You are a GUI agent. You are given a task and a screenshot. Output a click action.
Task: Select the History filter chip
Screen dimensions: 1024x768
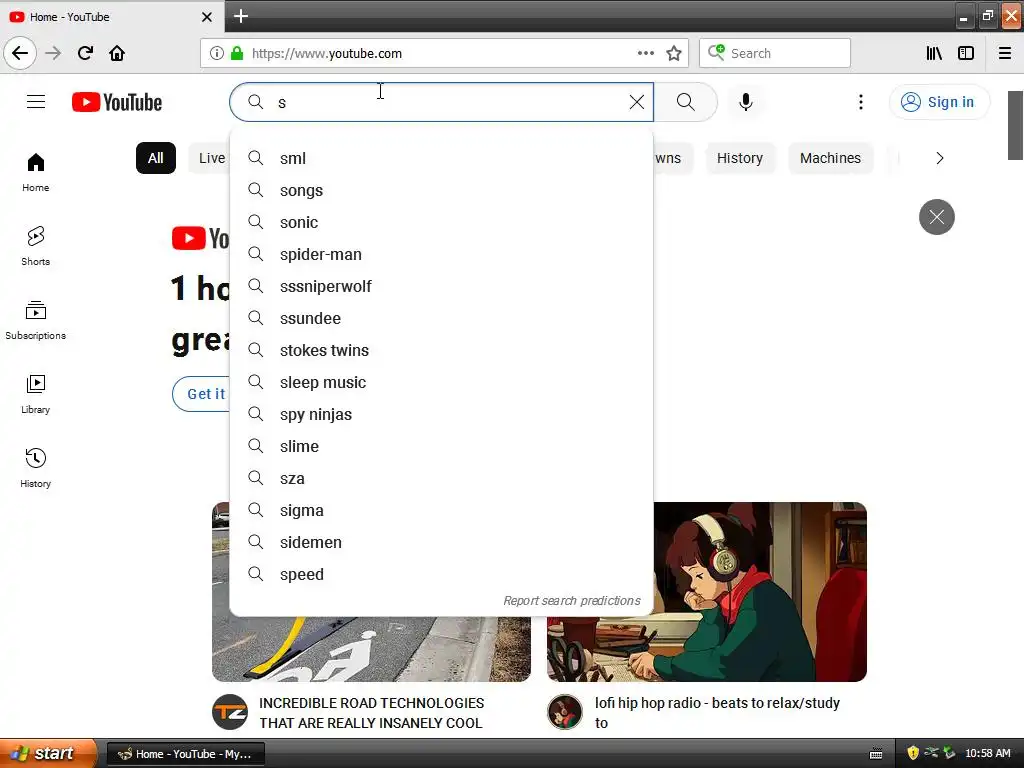[740, 158]
